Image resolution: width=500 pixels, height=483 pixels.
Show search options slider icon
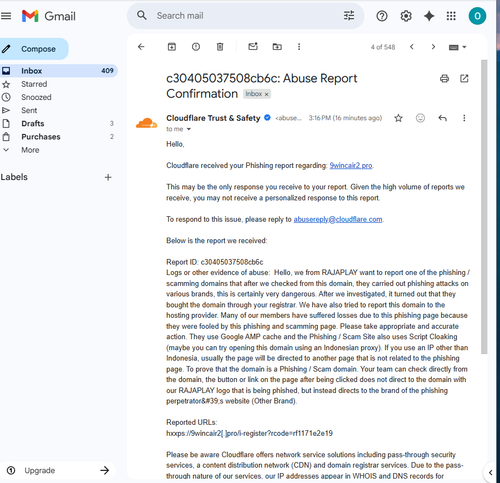(349, 15)
